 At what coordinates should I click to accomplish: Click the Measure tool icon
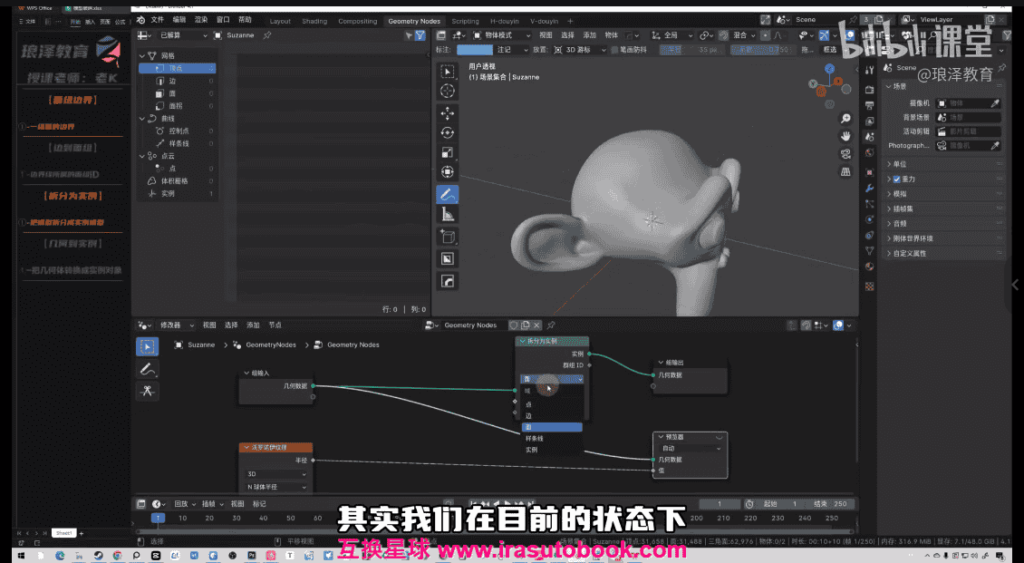coord(447,215)
